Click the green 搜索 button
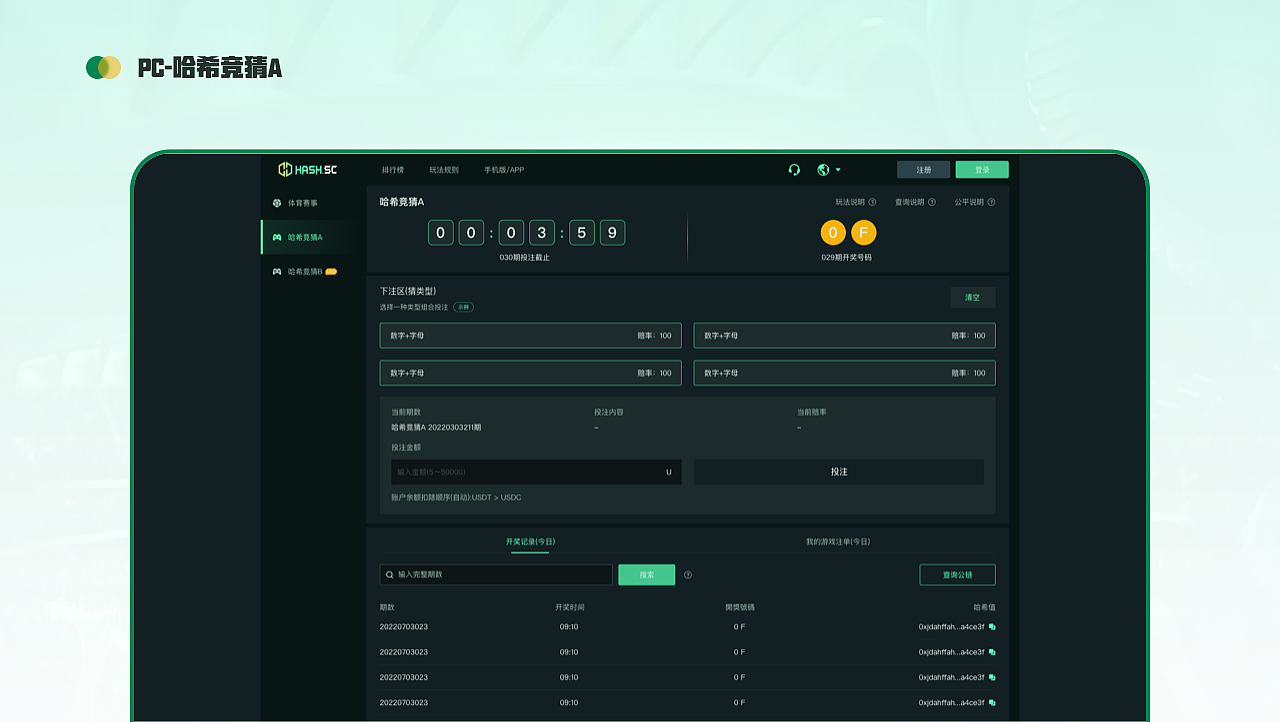Viewport: 1280px width, 722px height. [646, 575]
